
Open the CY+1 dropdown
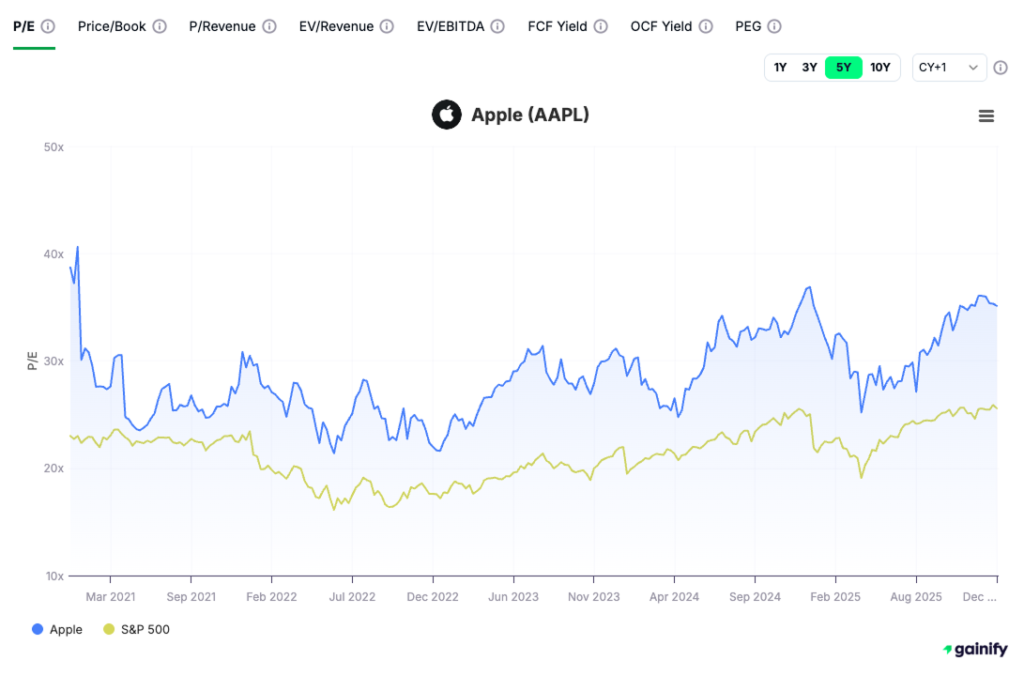[948, 67]
